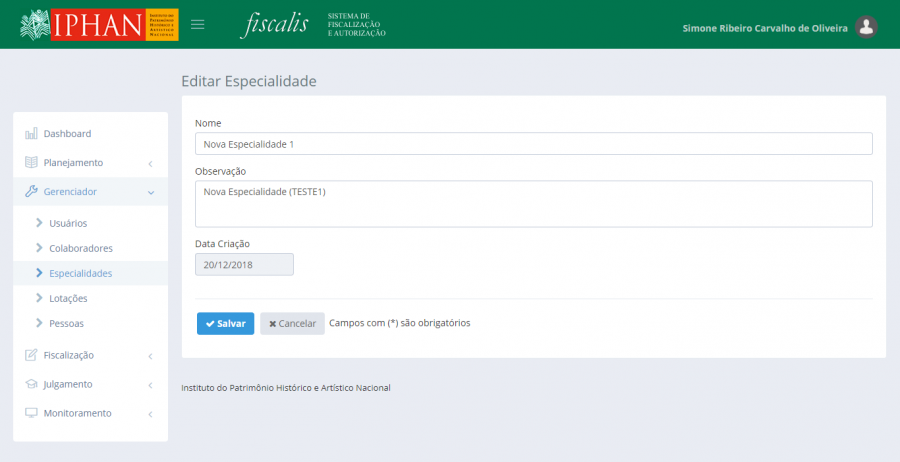Screen dimensions: 900x462
Task: Expand the Monitoramento menu arrow
Action: pyautogui.click(x=149, y=413)
